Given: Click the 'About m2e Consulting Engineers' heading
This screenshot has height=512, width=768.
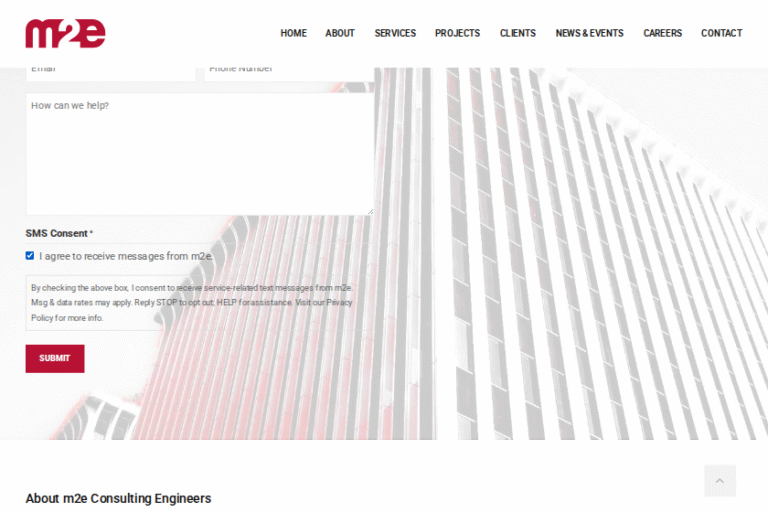Looking at the screenshot, I should coord(118,498).
